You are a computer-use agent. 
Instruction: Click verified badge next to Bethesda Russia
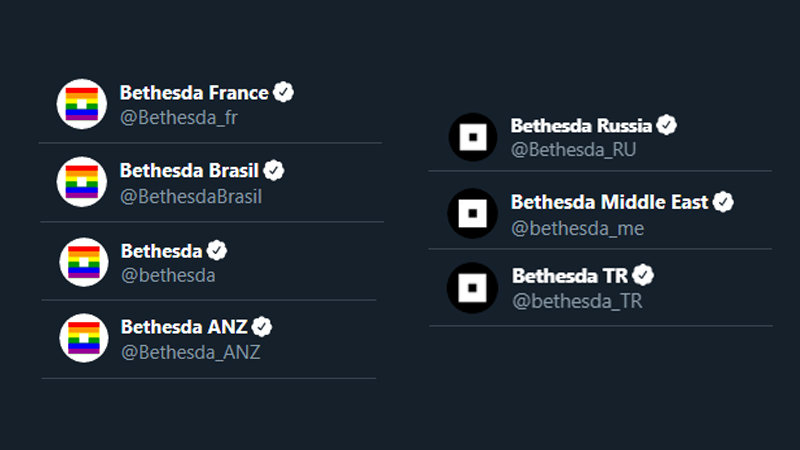pyautogui.click(x=667, y=125)
